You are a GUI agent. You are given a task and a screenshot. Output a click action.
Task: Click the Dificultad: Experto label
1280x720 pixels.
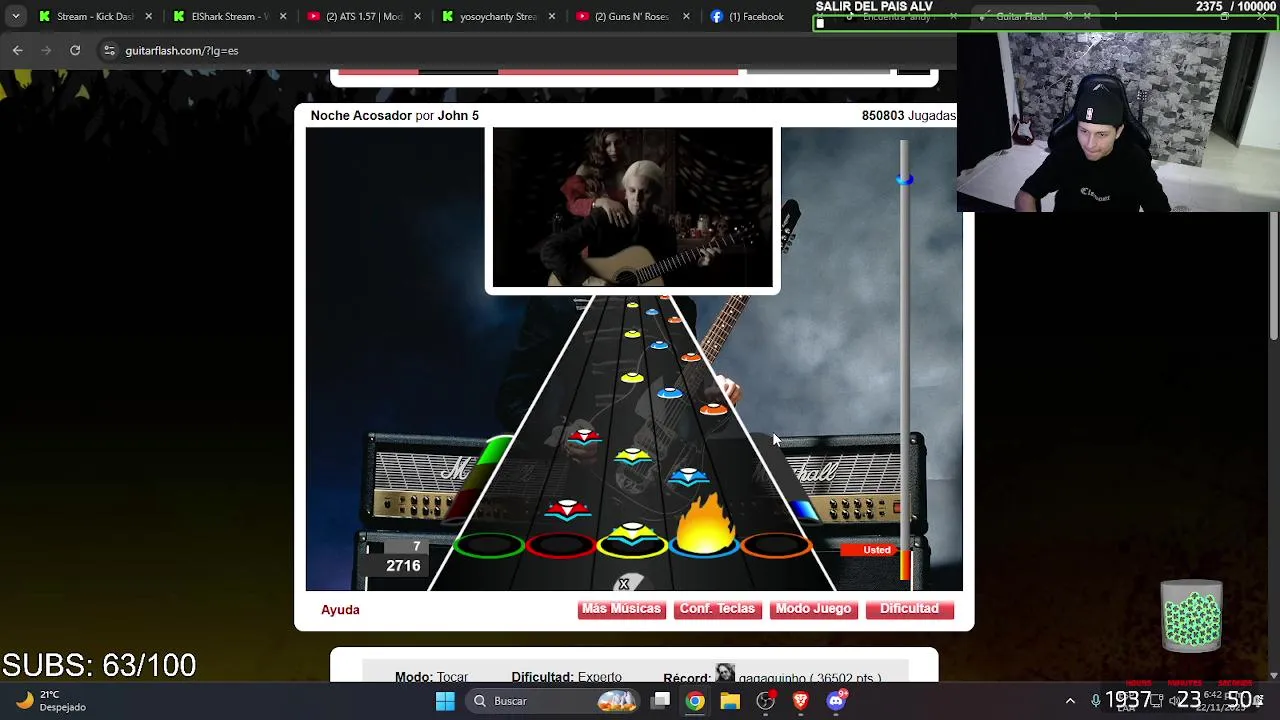click(x=566, y=677)
